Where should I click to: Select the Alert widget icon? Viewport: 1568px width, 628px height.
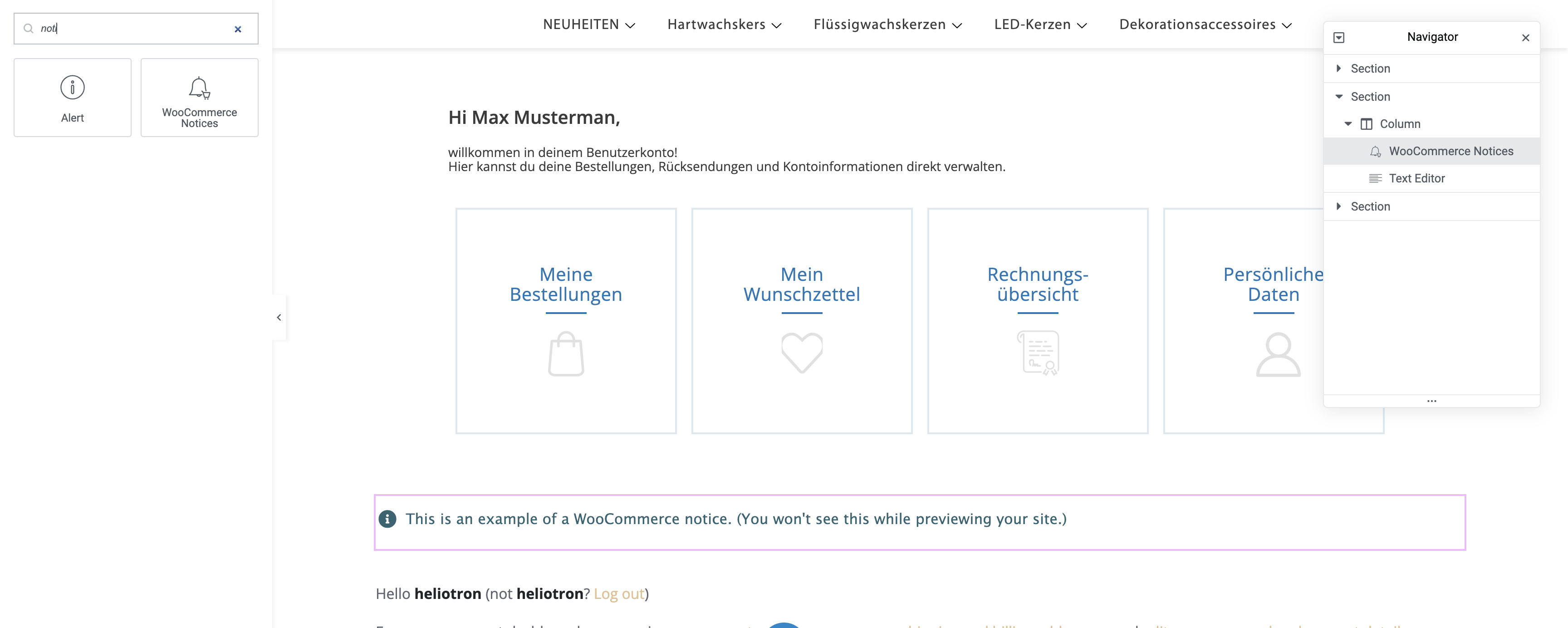click(x=73, y=88)
